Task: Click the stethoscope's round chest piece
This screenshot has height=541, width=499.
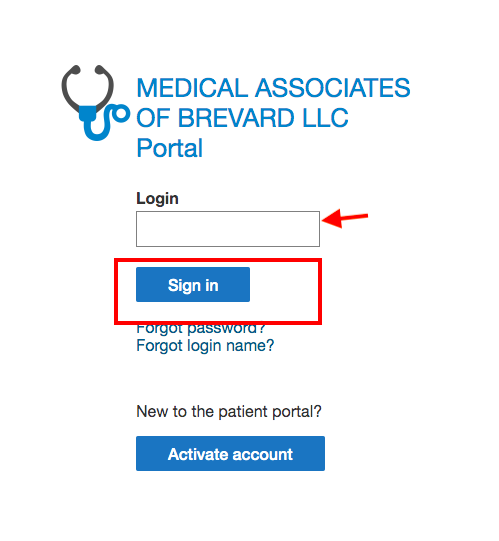Action: click(x=121, y=114)
